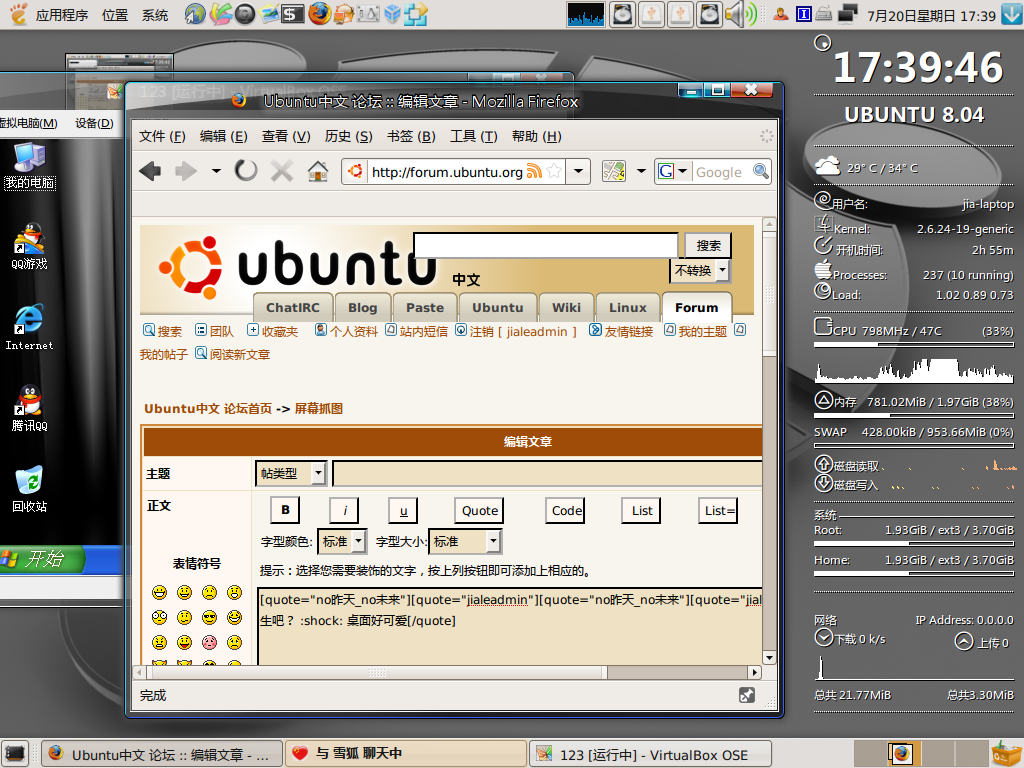Stop page loading with the X icon
1024x768 pixels.
282,171
